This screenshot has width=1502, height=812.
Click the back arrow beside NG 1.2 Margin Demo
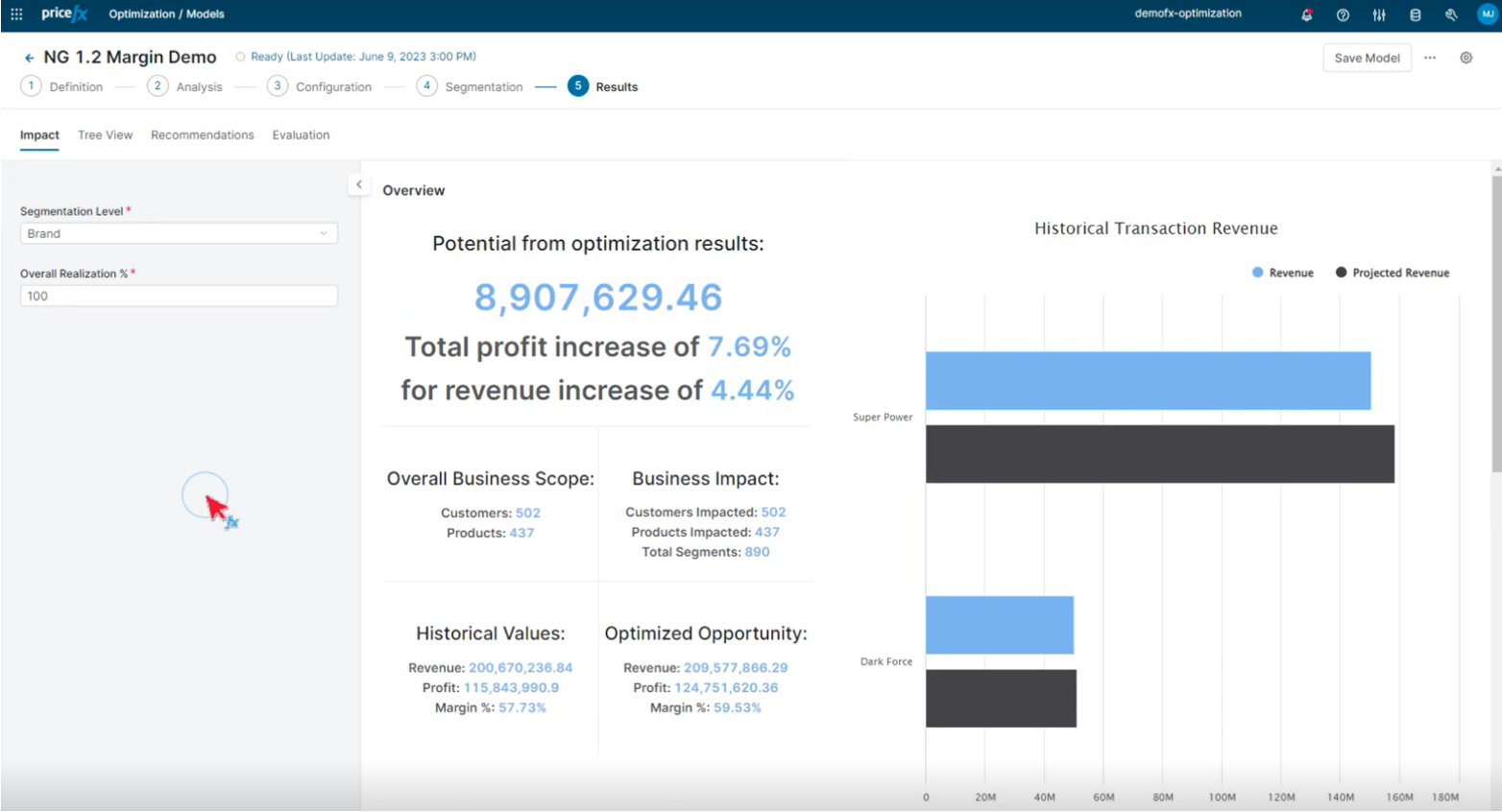tap(29, 58)
